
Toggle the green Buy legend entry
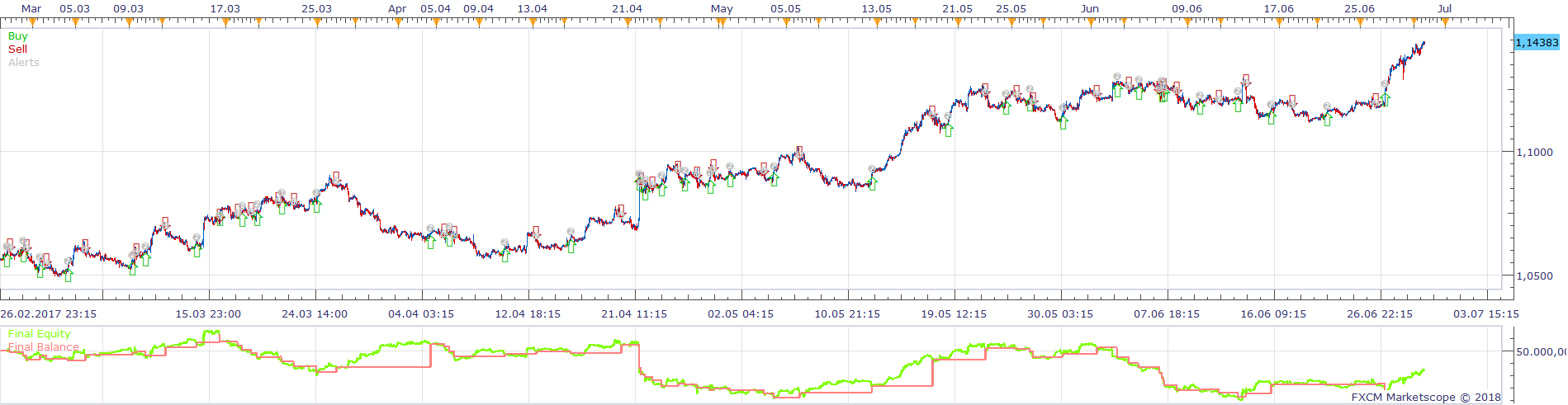18,36
